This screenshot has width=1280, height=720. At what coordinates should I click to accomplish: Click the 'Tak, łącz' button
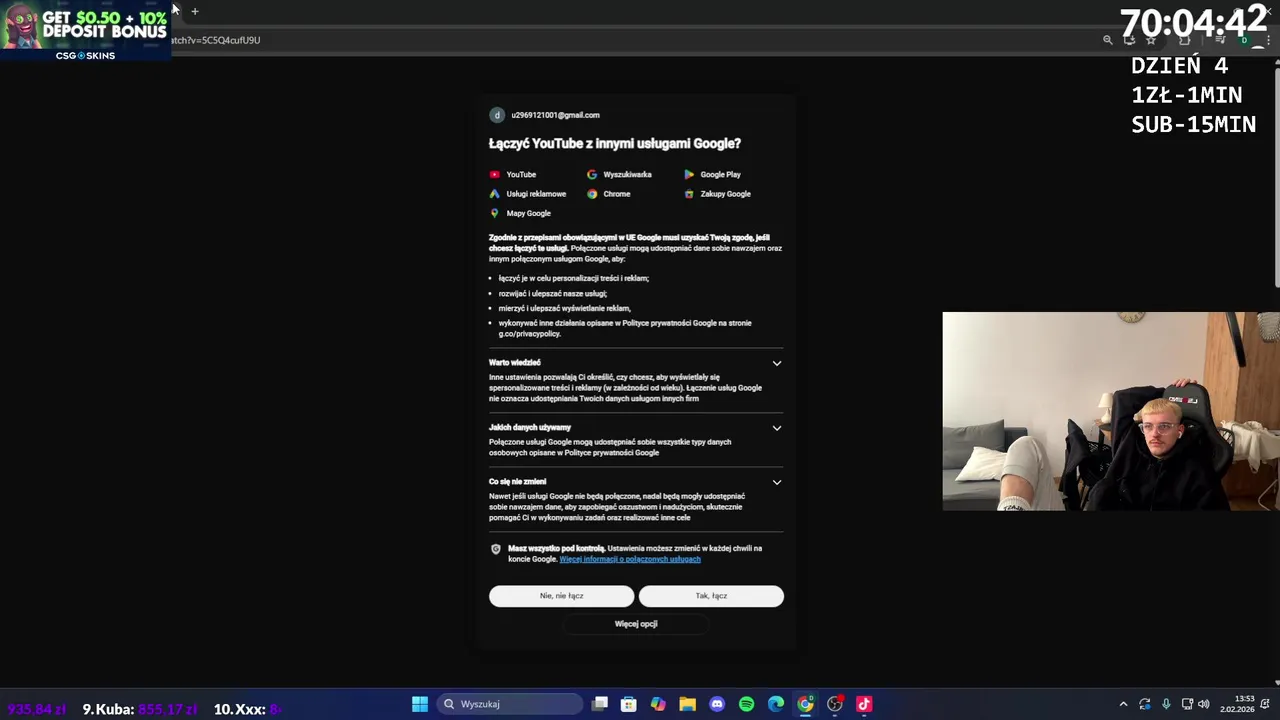coord(711,596)
